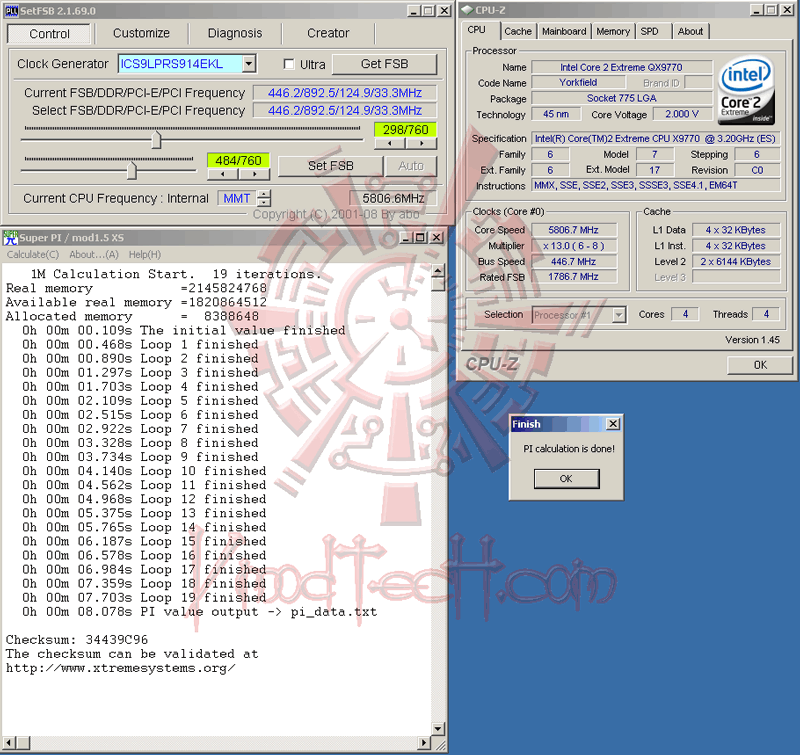This screenshot has width=800, height=755.
Task: Click Super PI vertical scrollbar up arrow
Action: coord(438,270)
